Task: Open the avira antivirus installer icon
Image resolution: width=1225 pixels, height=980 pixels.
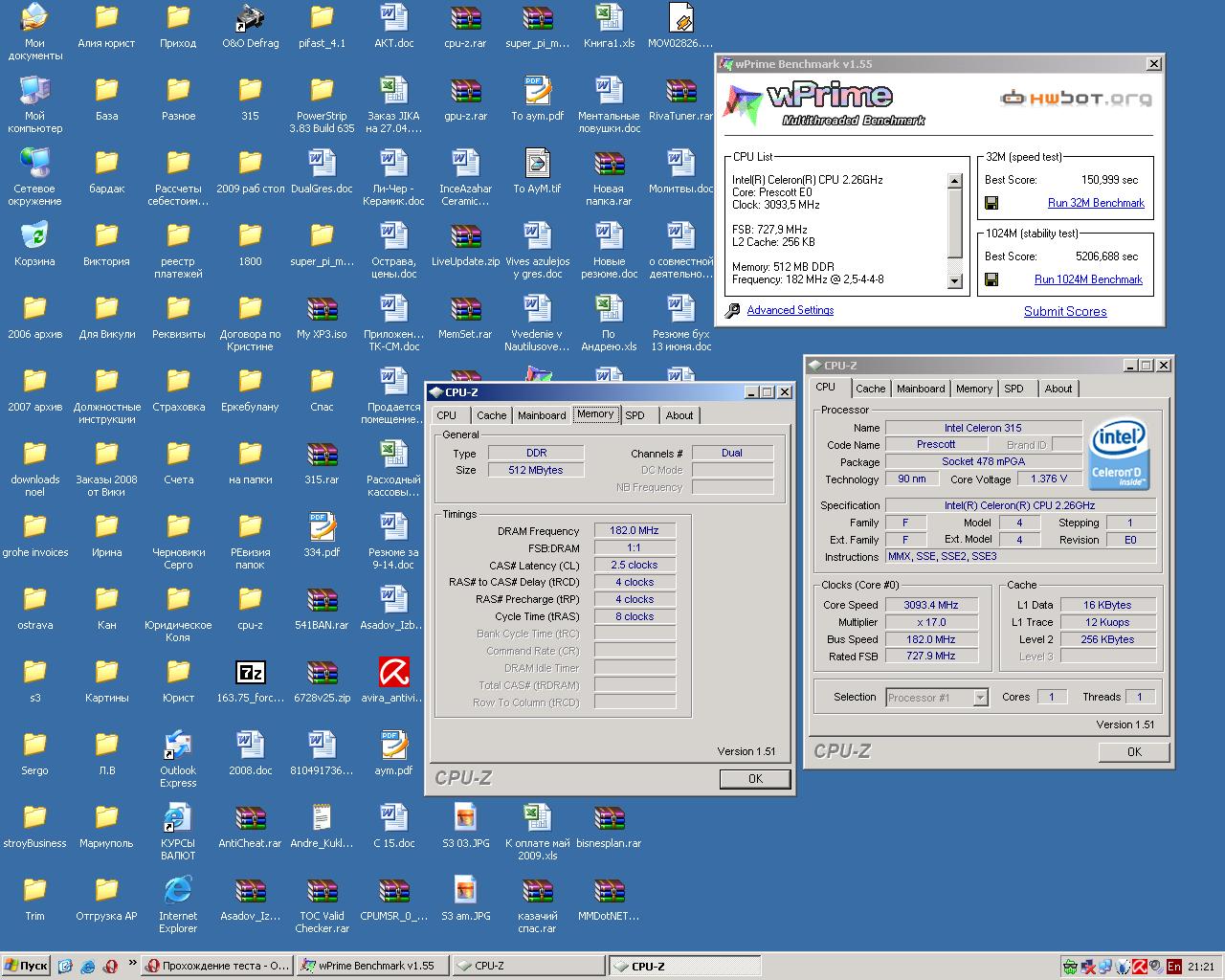Action: tap(393, 673)
